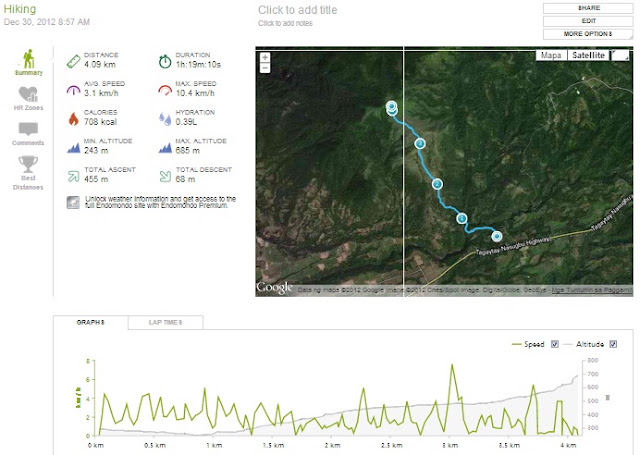Switch map to Satellite view
The width and height of the screenshot is (640, 455).
588,55
